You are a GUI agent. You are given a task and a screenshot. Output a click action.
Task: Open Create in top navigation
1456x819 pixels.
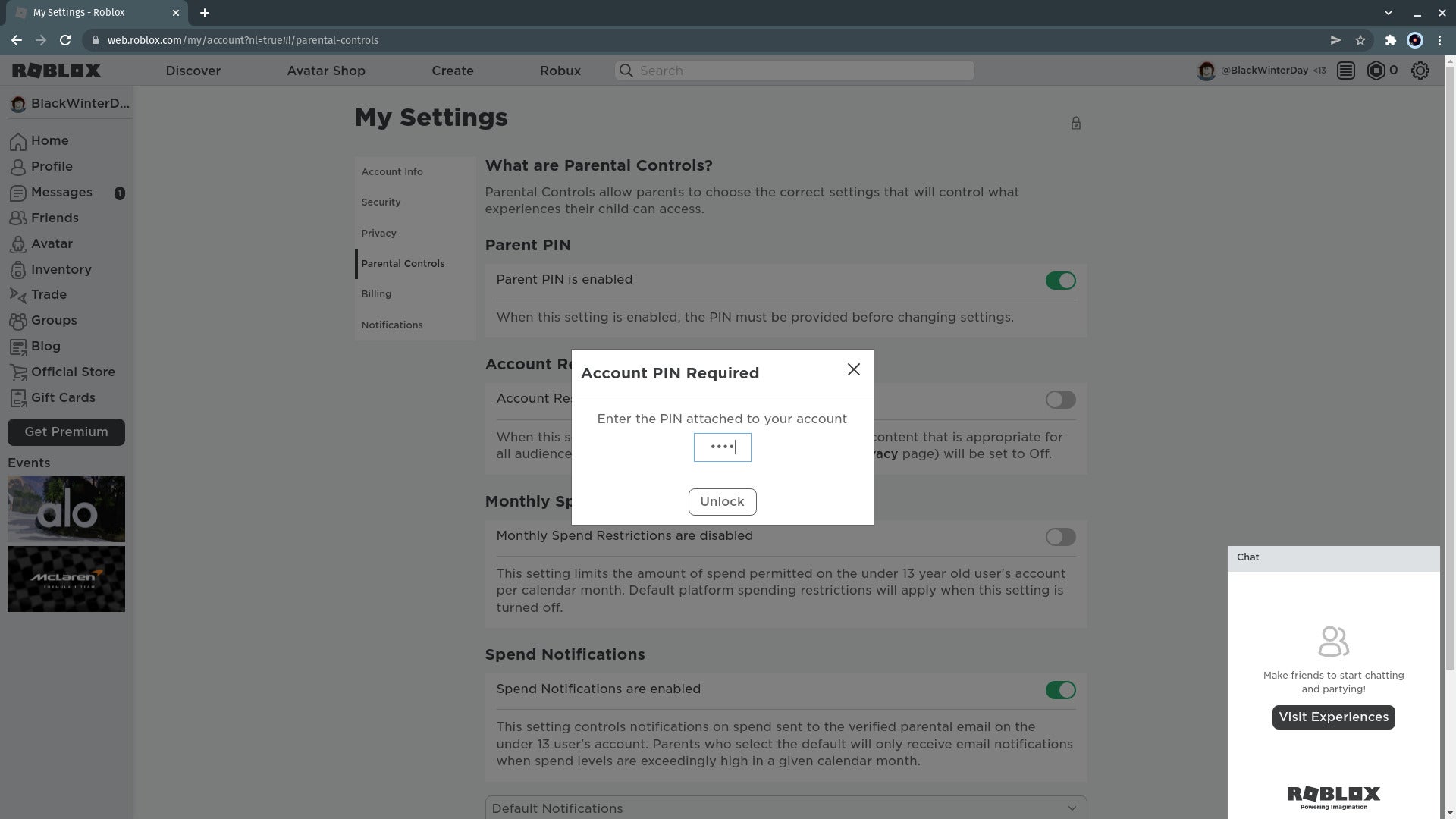point(453,71)
